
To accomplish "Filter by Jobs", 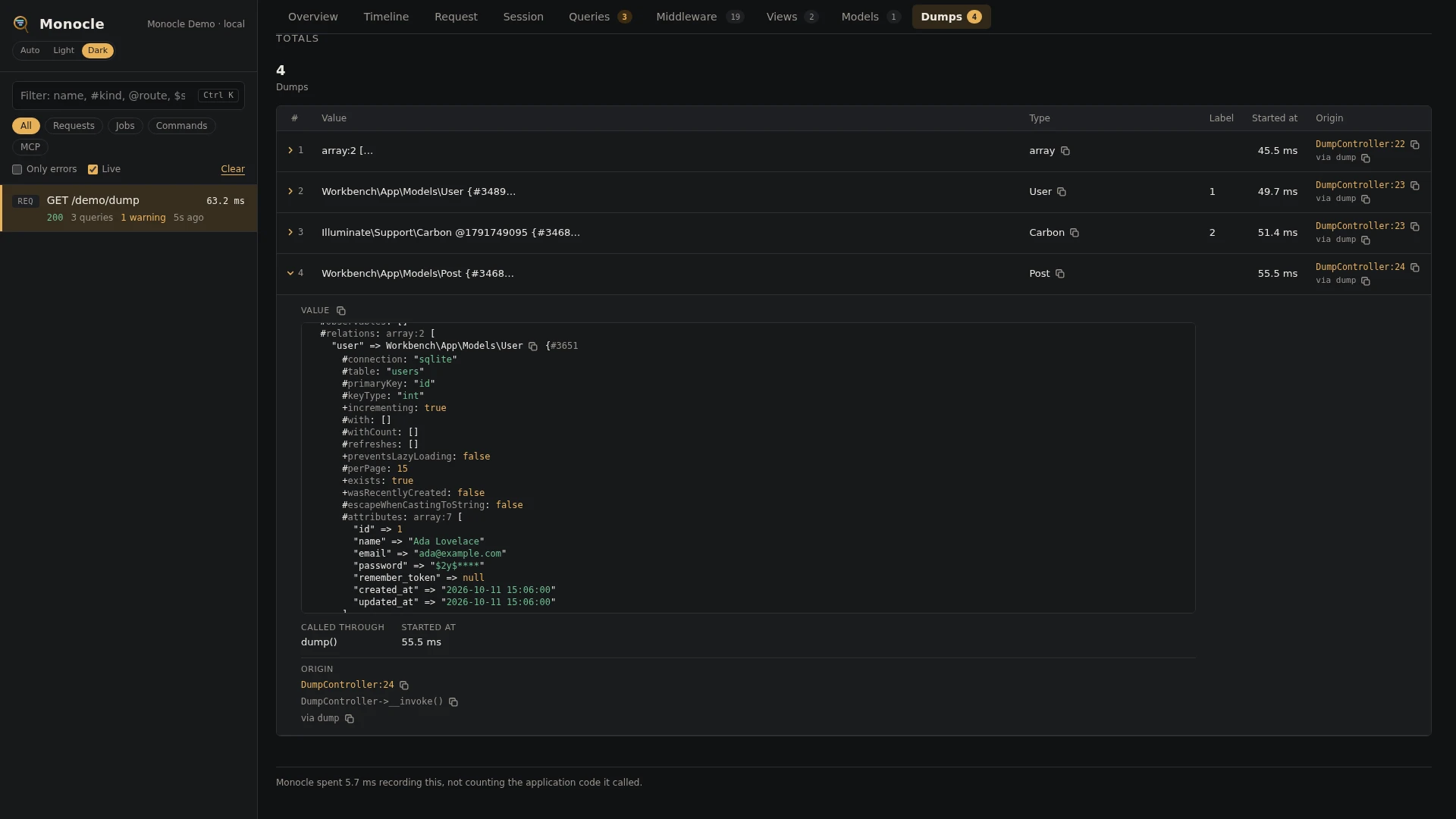I will click(x=125, y=126).
